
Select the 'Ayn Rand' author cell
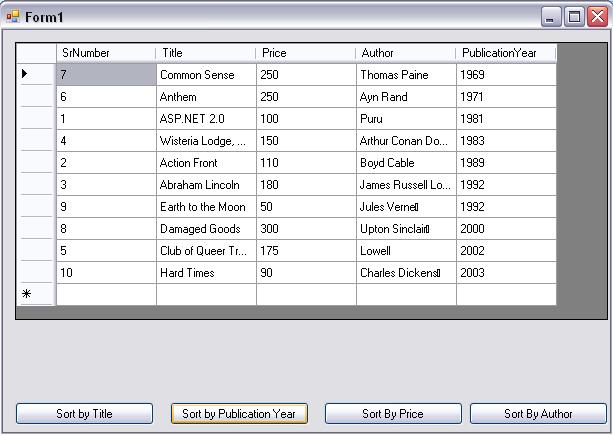pos(407,97)
